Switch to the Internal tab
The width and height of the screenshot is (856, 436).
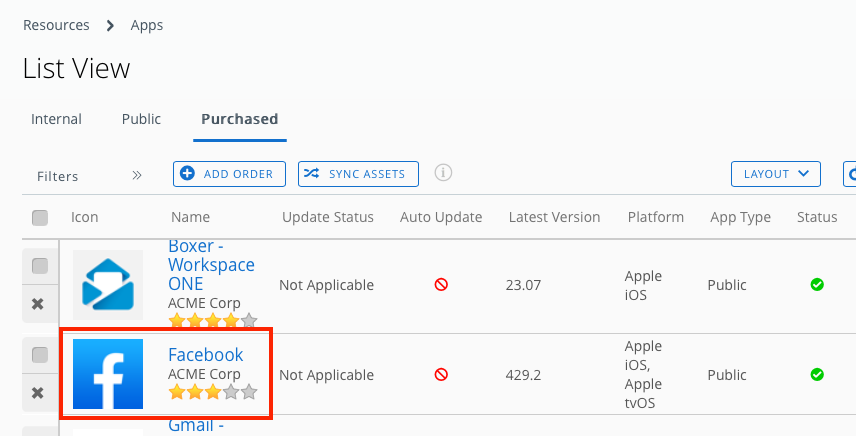(x=57, y=119)
